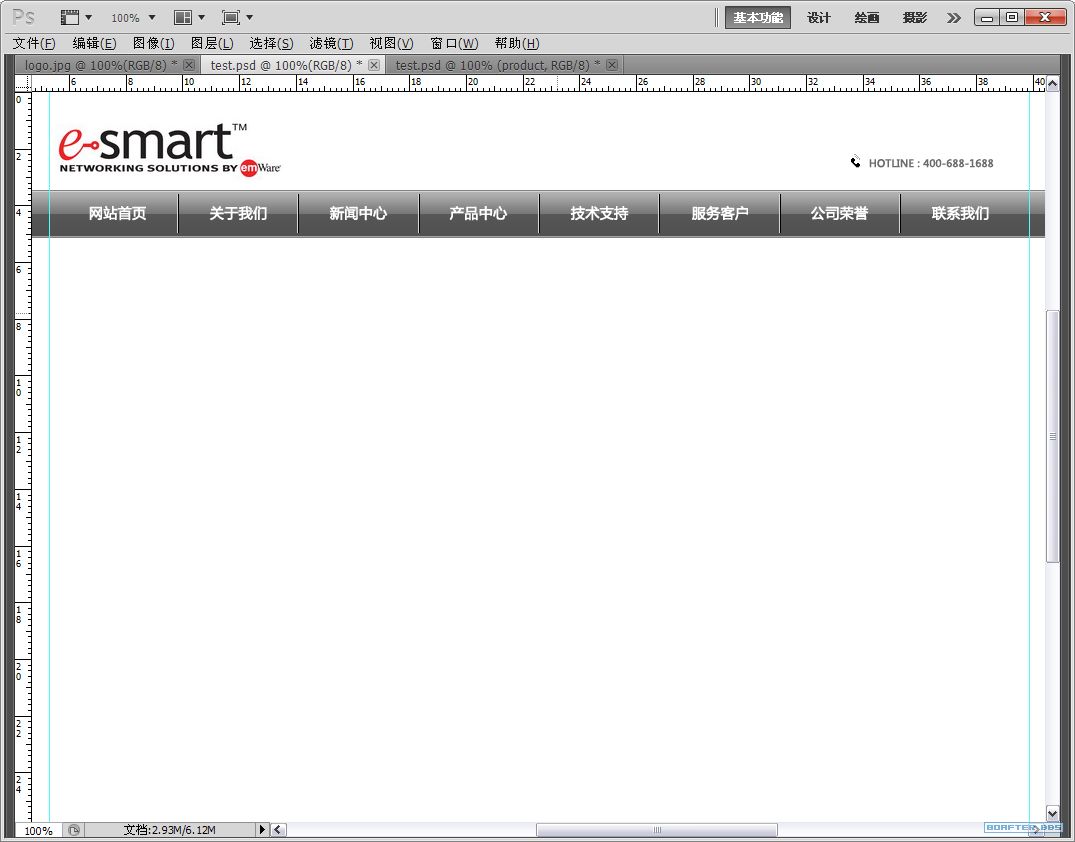The image size is (1075, 842).
Task: Click the horizontal scrollbar left arrow
Action: pos(278,830)
